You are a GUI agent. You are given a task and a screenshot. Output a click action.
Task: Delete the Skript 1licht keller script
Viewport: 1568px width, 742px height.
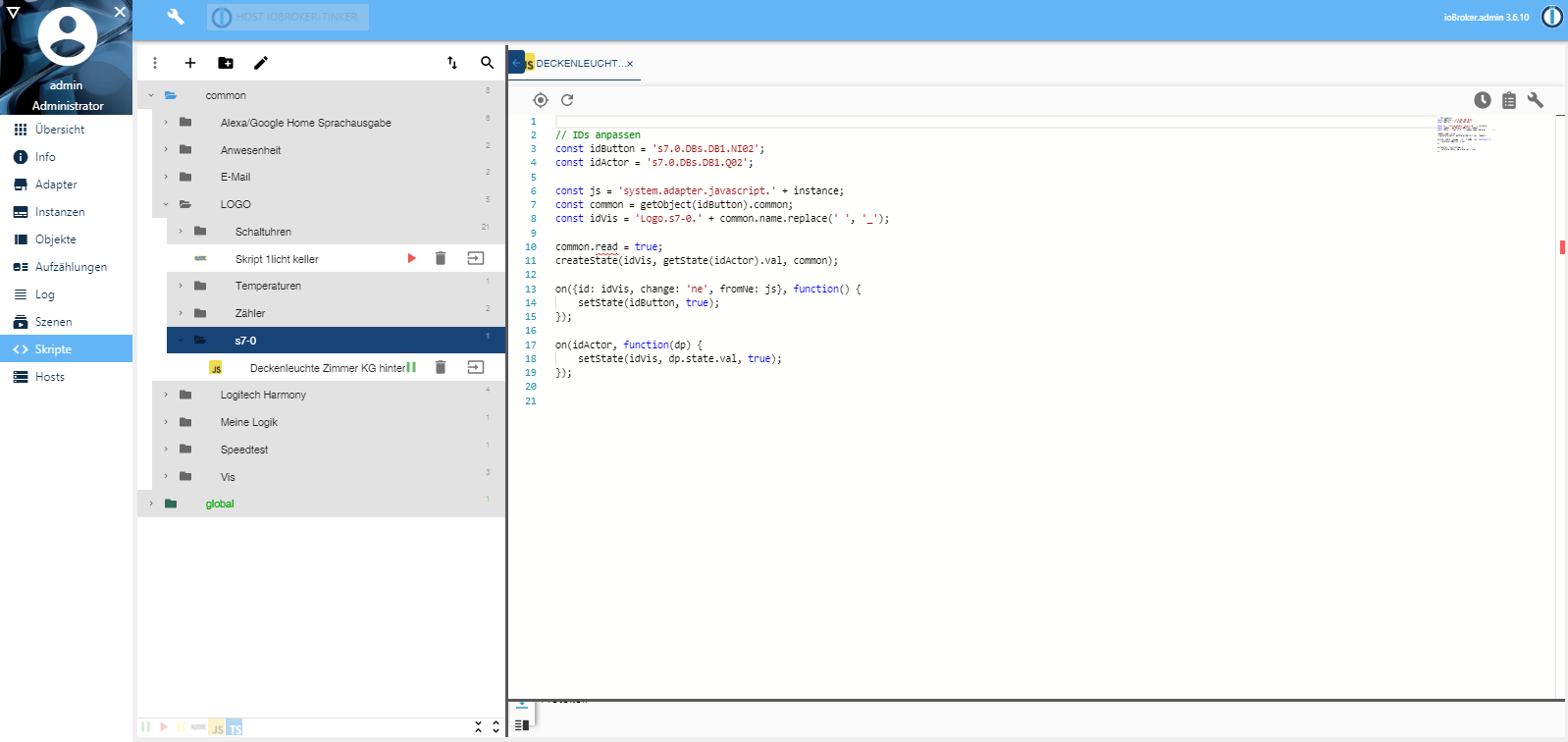pos(441,258)
